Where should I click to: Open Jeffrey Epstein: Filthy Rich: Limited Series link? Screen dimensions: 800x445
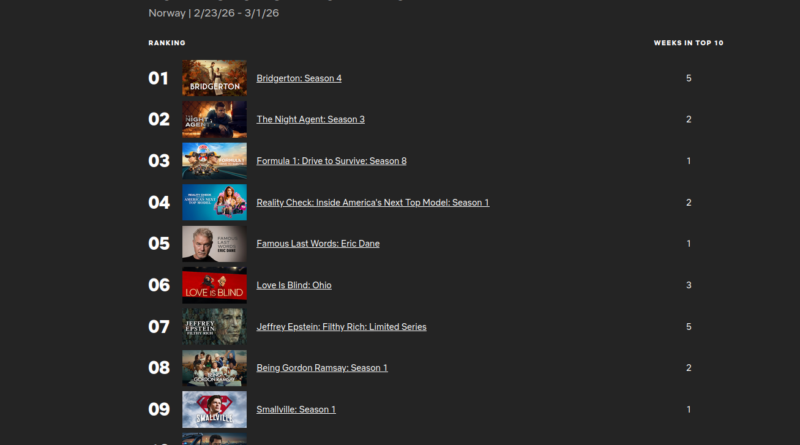click(341, 327)
